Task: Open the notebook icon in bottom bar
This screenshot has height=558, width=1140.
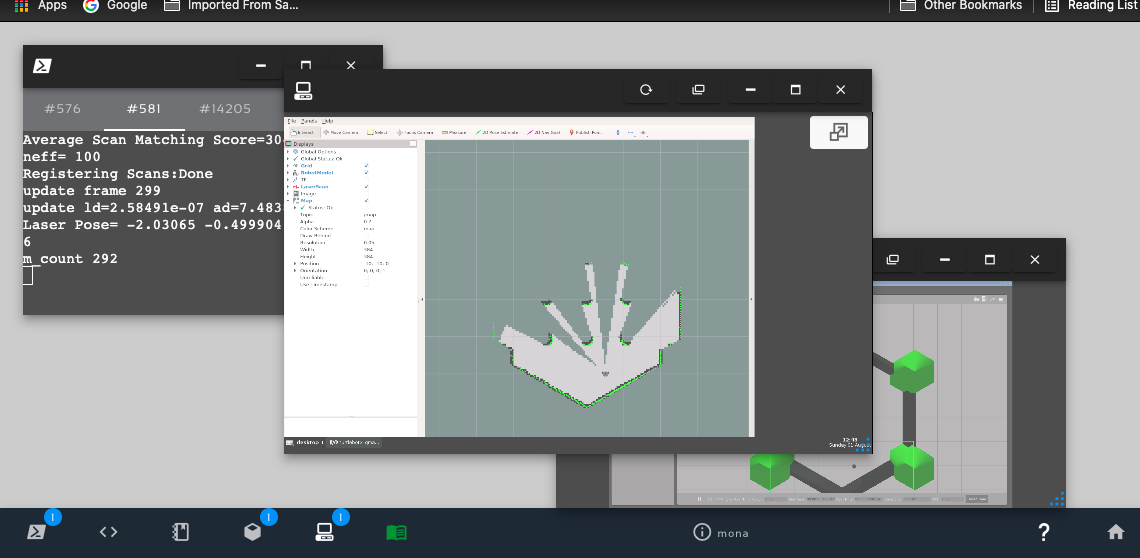Action: tap(180, 532)
